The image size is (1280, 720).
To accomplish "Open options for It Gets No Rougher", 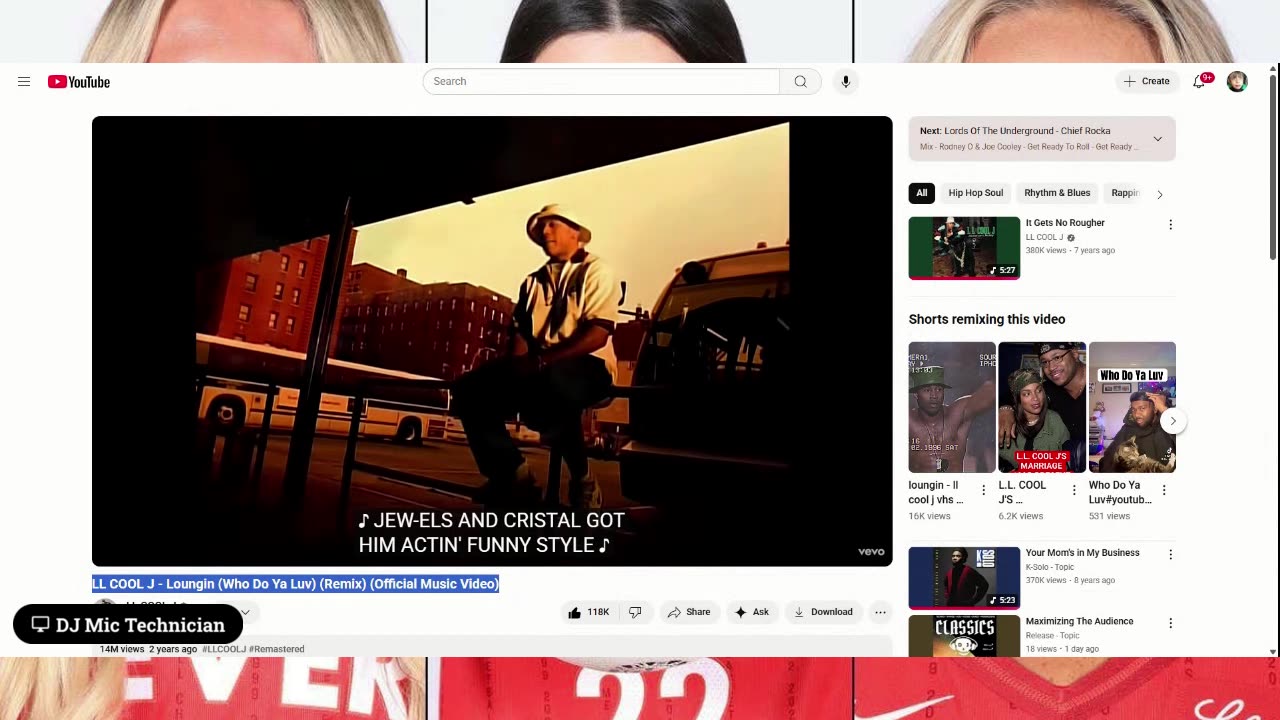I will [1170, 225].
